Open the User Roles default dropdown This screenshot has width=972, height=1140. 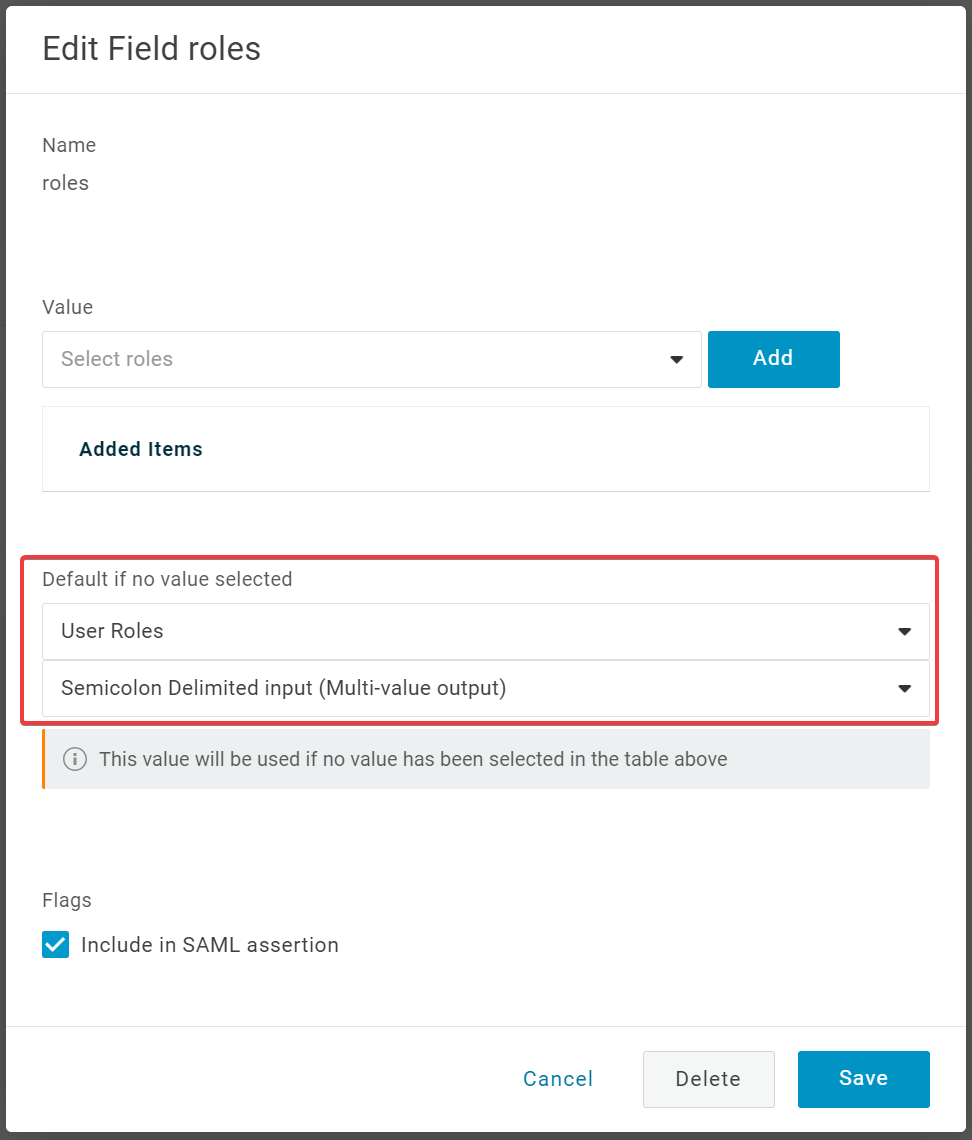(470, 632)
